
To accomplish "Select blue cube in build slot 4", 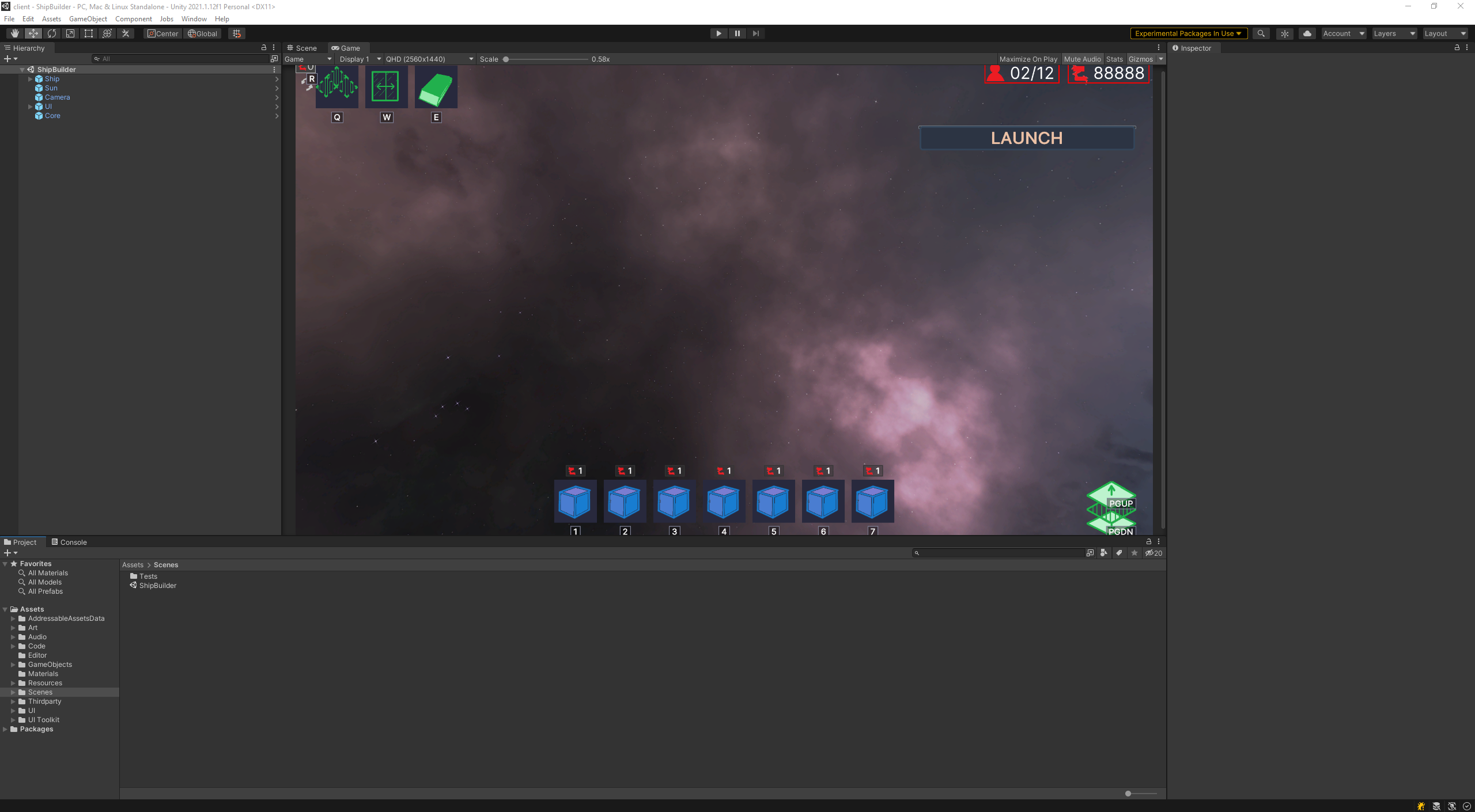I will pos(724,501).
